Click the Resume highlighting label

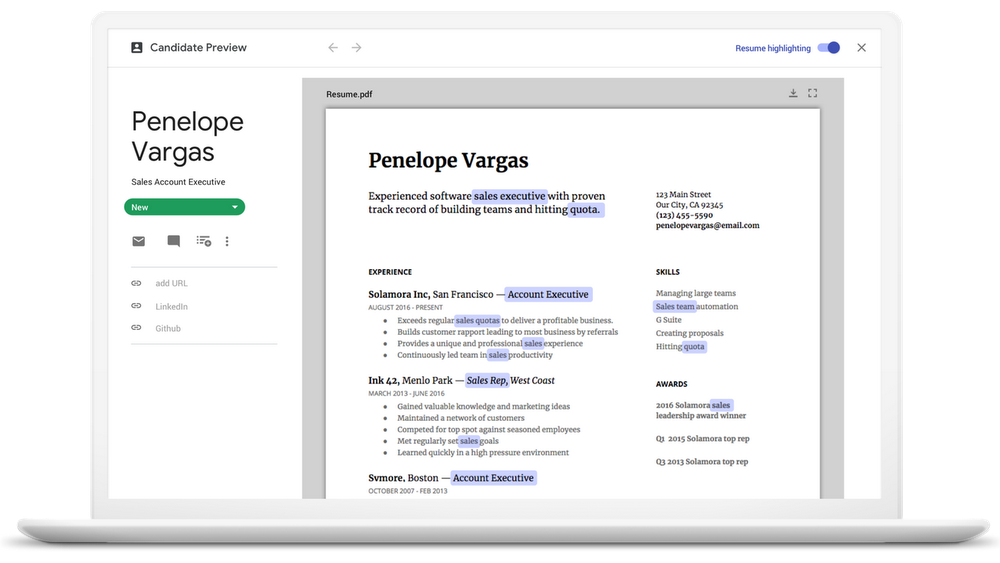pyautogui.click(x=773, y=48)
